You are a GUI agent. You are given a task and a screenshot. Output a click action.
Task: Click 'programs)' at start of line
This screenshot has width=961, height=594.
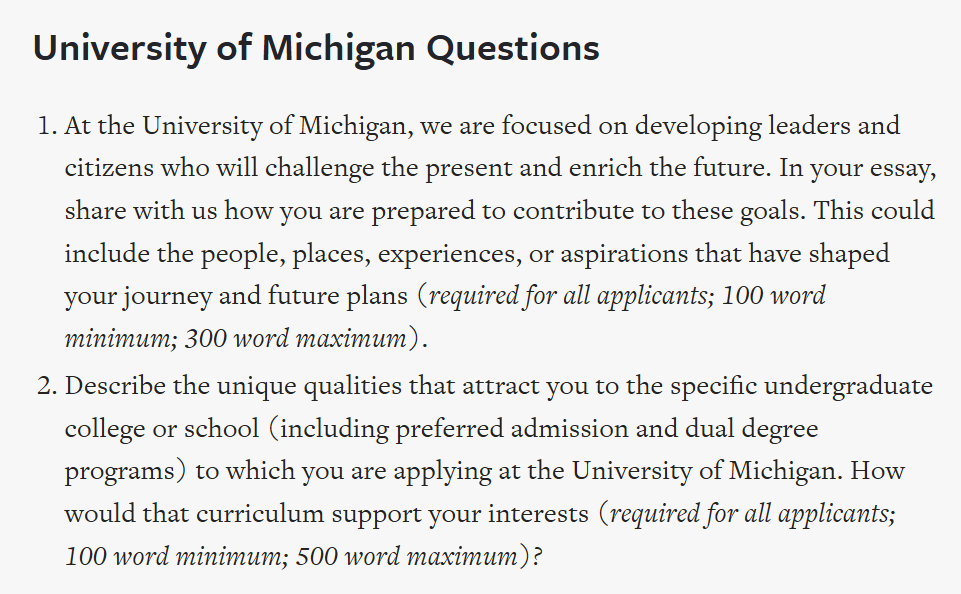[125, 472]
